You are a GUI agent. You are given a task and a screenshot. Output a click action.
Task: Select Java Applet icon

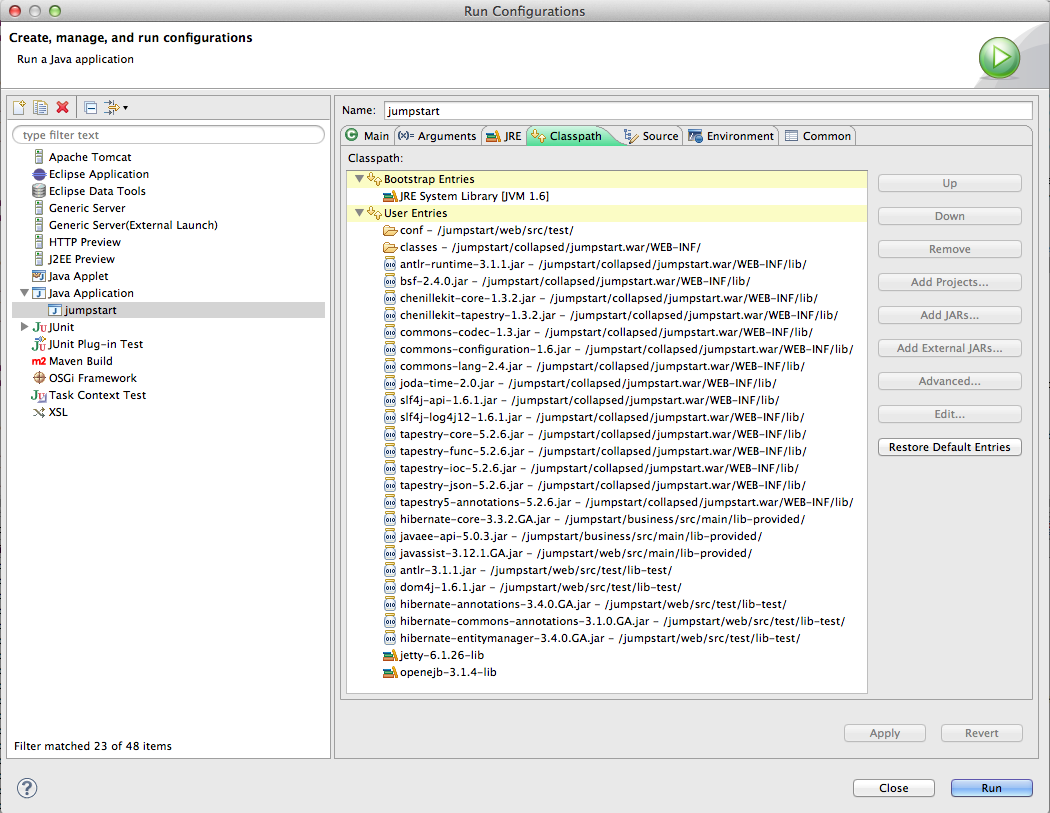pyautogui.click(x=40, y=276)
